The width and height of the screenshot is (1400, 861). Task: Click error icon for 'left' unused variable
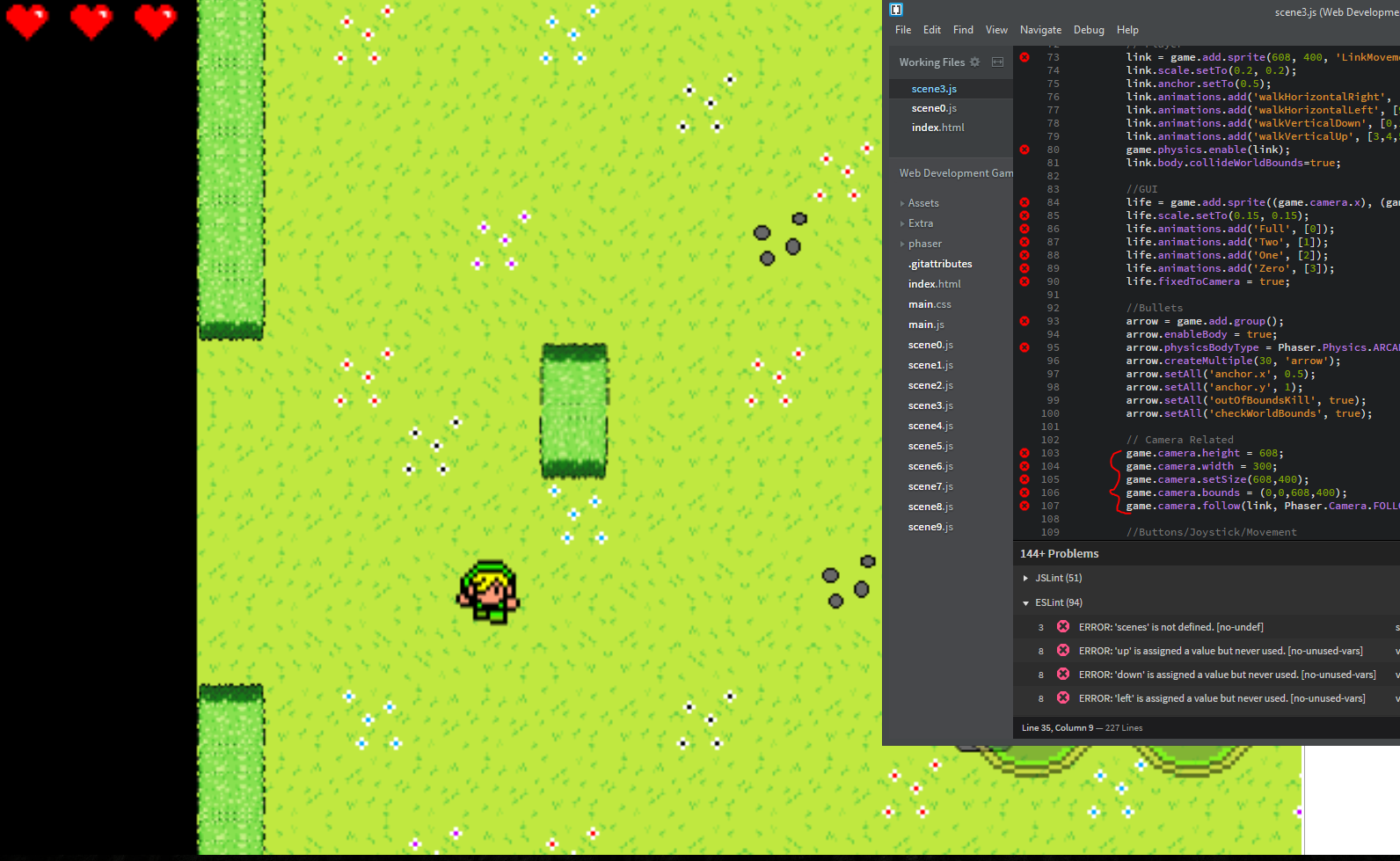1063,697
